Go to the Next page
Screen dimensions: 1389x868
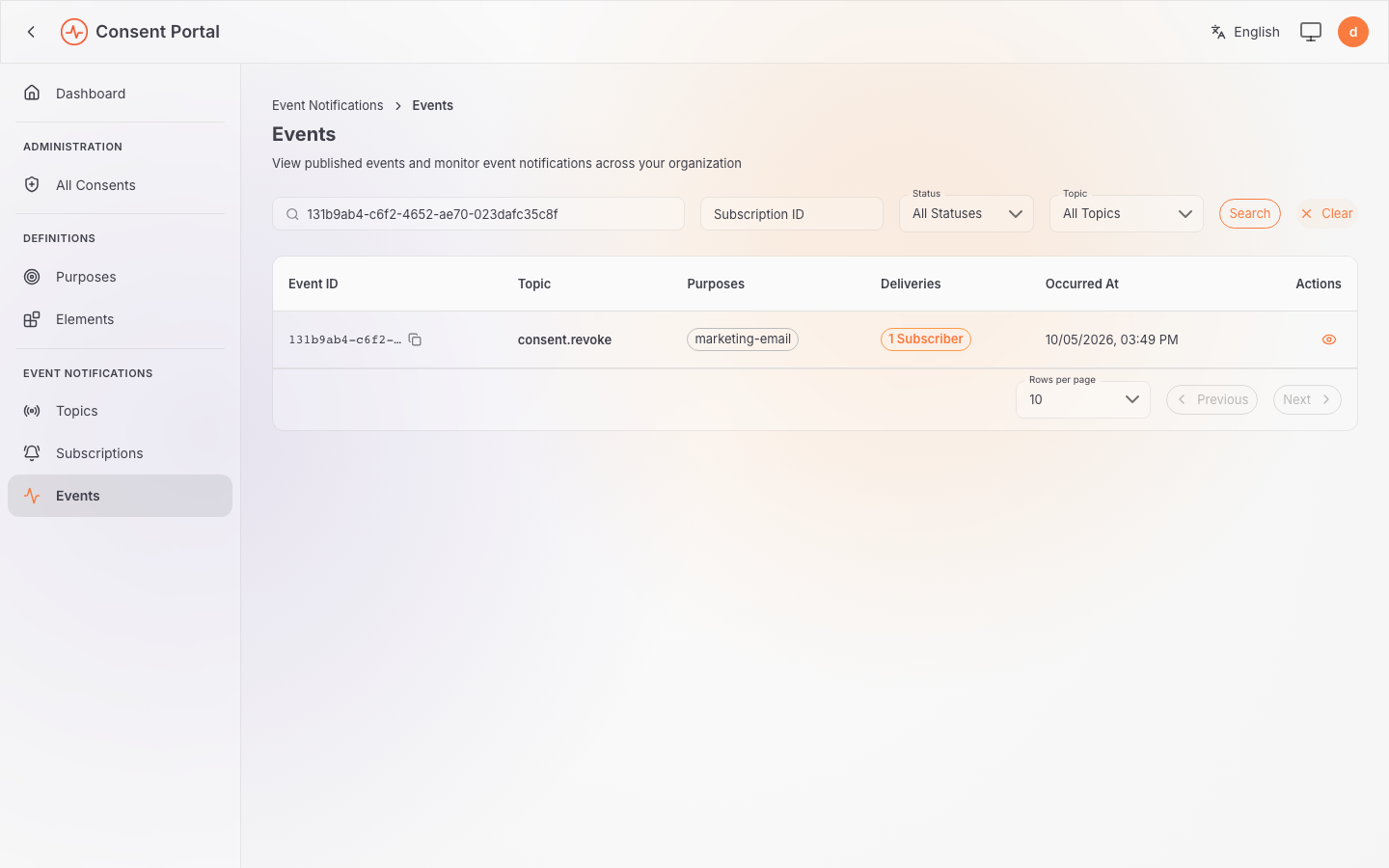[1307, 399]
